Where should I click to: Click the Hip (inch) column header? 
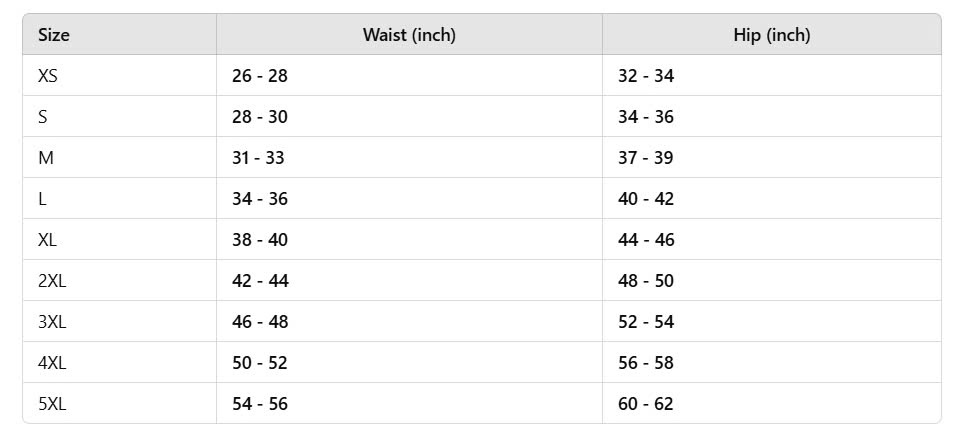(771, 35)
